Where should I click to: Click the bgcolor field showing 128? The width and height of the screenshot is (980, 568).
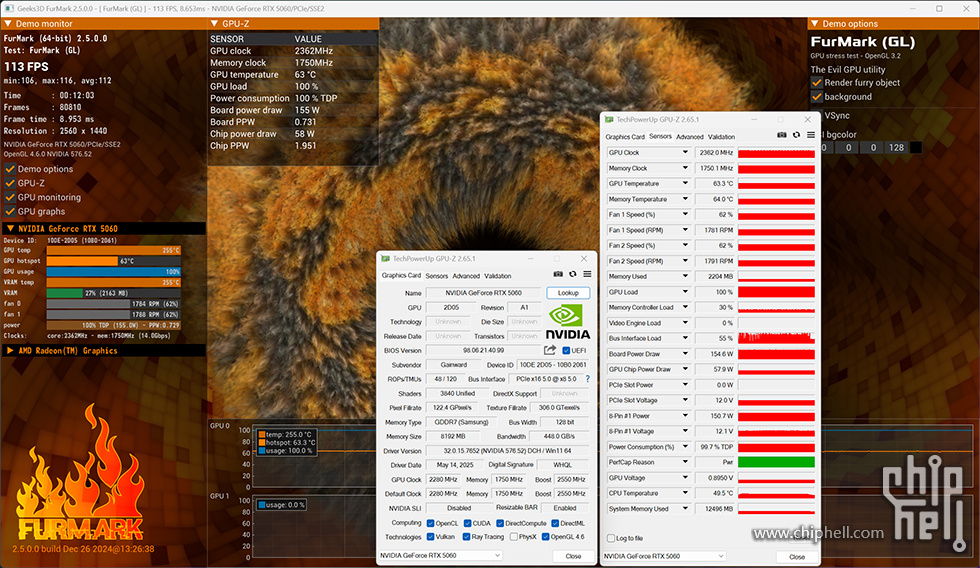896,147
